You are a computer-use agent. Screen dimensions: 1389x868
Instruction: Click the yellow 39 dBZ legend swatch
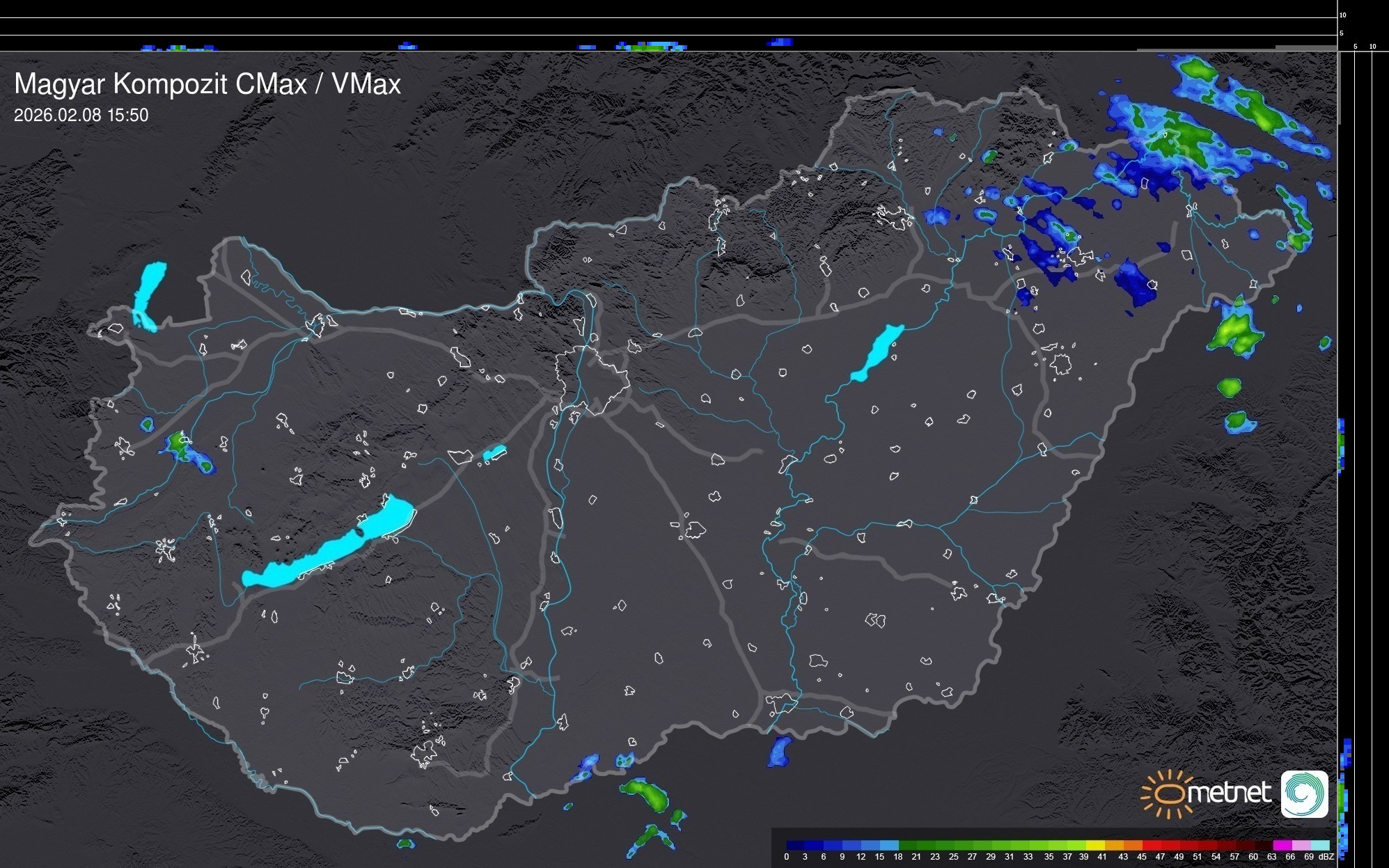pyautogui.click(x=1095, y=846)
